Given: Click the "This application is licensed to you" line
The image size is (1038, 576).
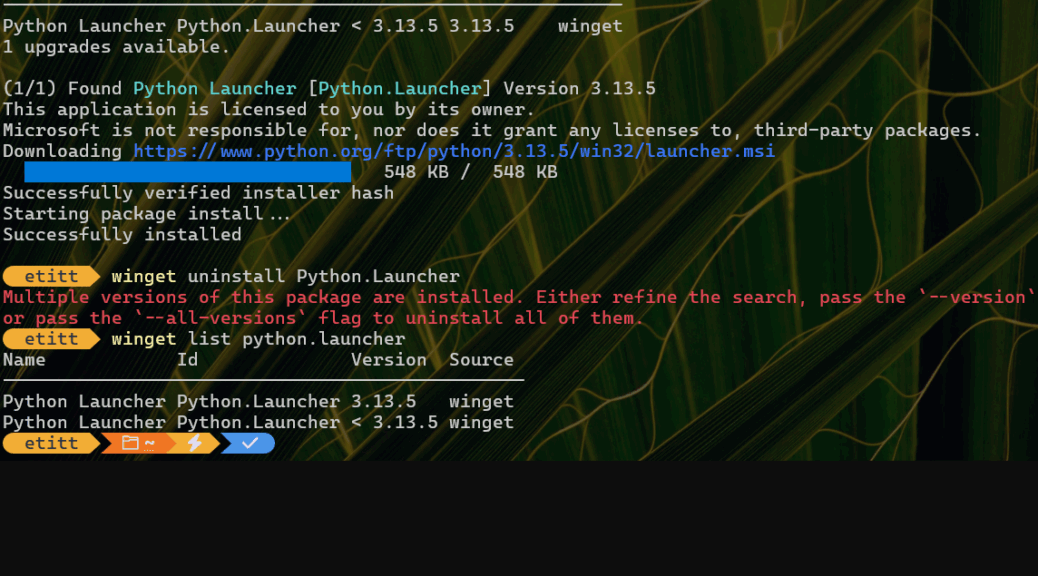Looking at the screenshot, I should [x=268, y=109].
